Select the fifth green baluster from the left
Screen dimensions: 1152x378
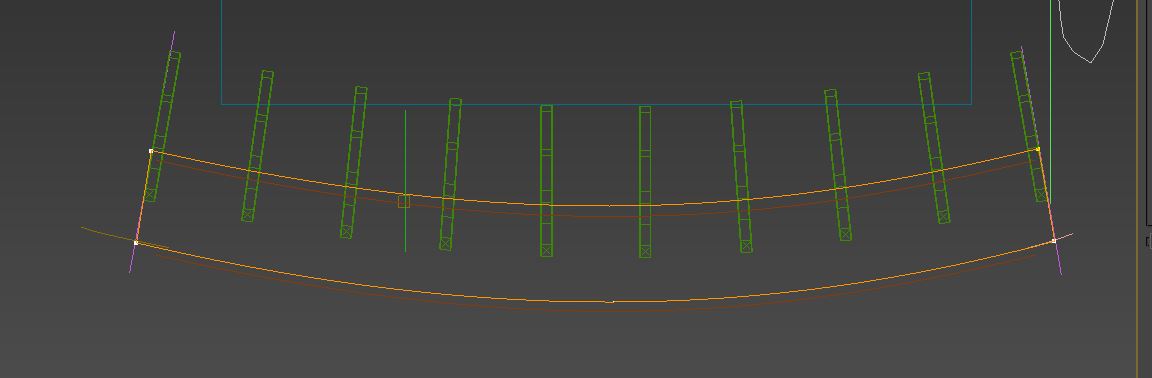point(547,181)
